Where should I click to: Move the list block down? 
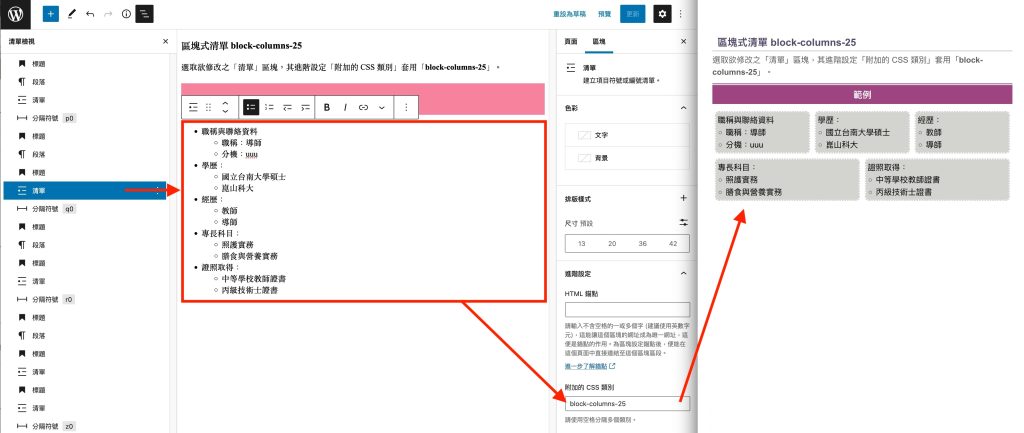point(225,112)
